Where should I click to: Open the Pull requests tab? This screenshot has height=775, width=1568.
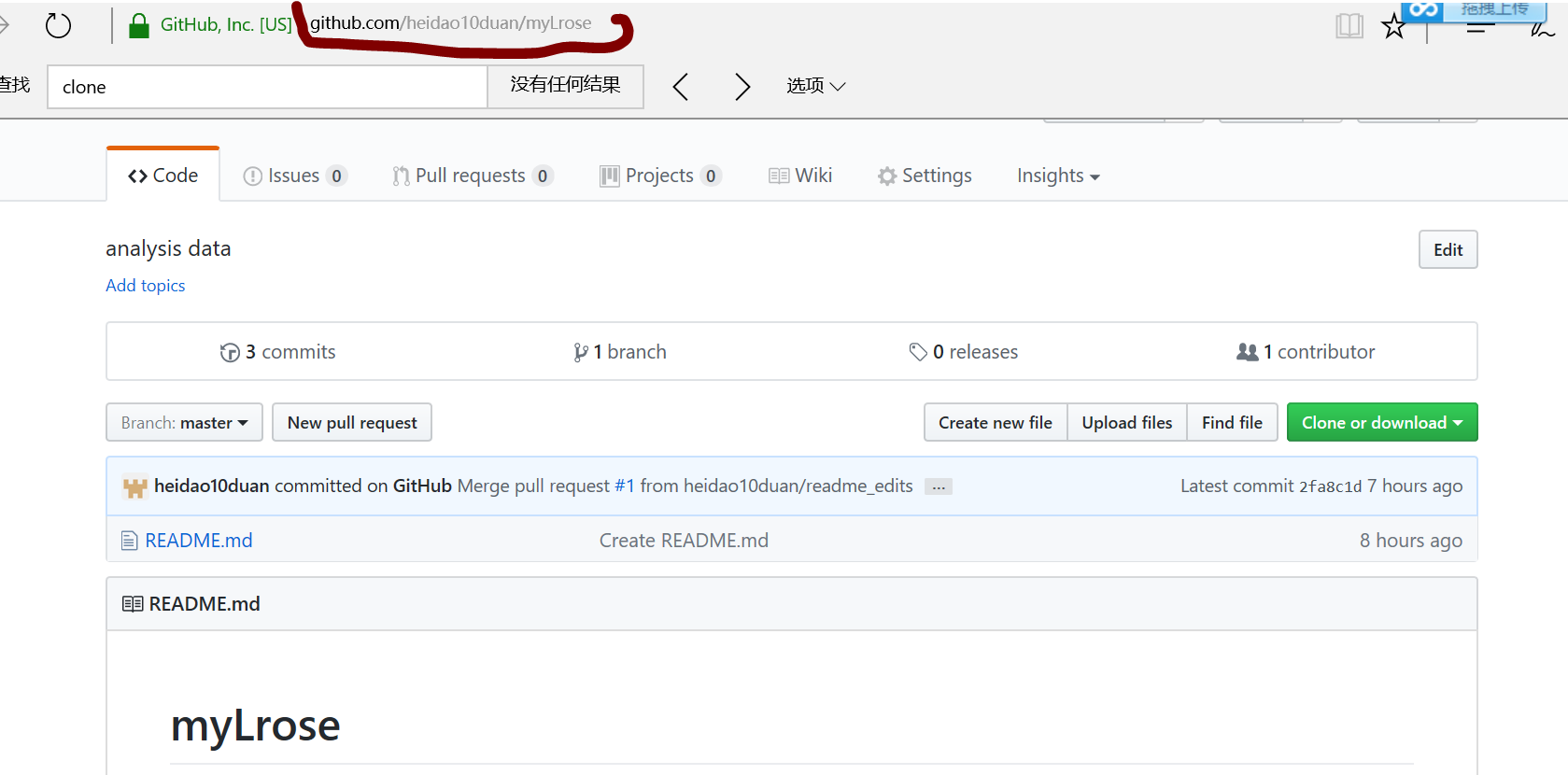473,176
